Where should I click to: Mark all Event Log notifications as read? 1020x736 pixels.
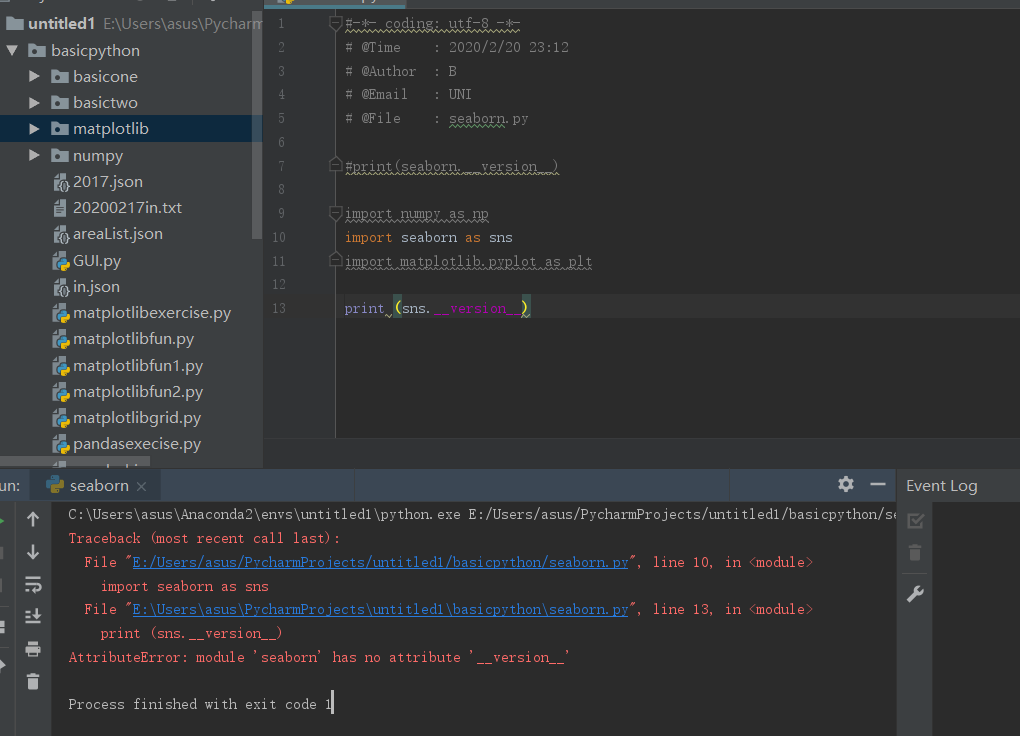tap(915, 521)
